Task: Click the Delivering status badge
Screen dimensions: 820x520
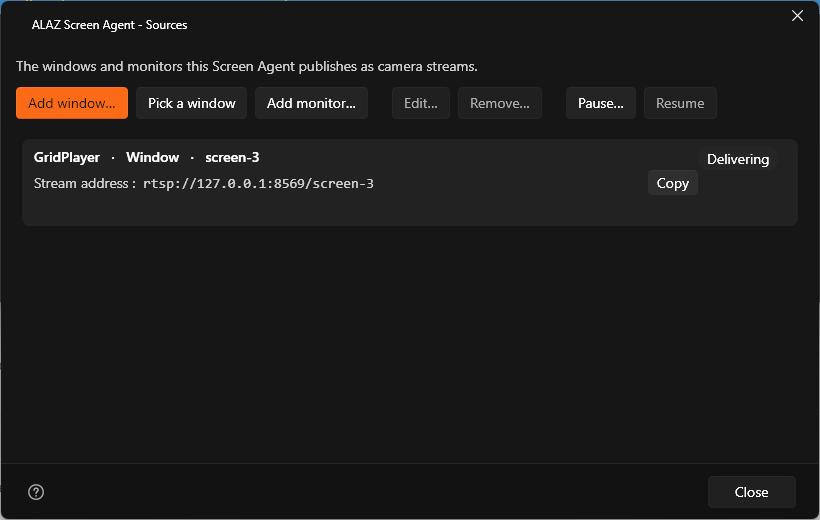Action: (x=738, y=159)
